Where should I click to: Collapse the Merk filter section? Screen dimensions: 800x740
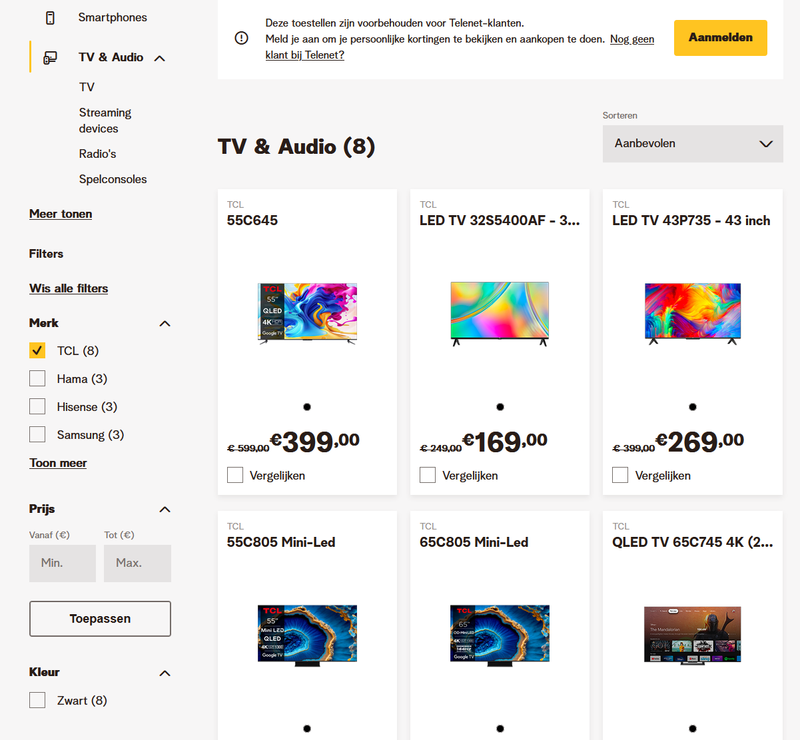[x=165, y=324]
